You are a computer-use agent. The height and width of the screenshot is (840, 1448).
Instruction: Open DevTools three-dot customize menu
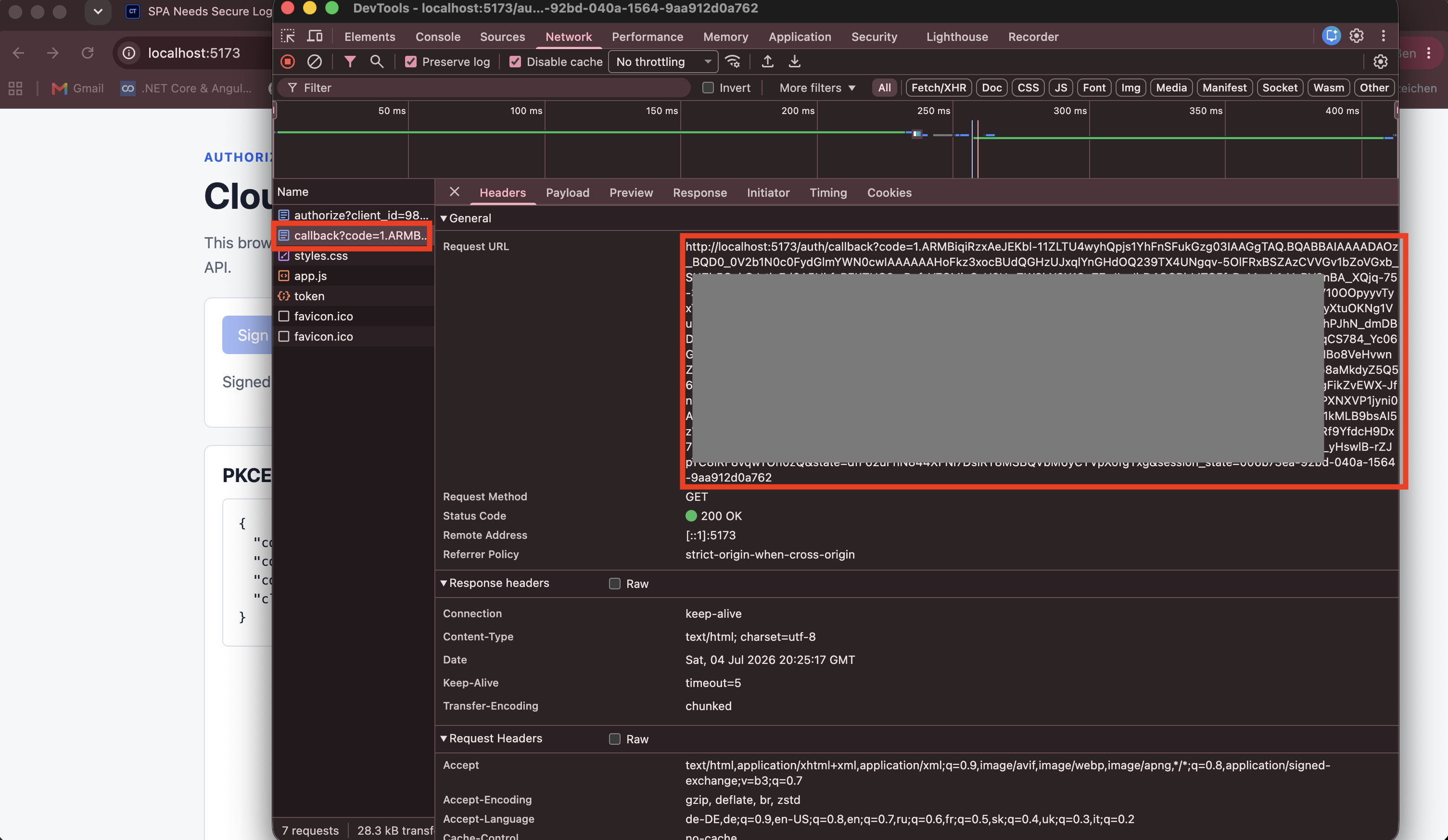pyautogui.click(x=1384, y=36)
